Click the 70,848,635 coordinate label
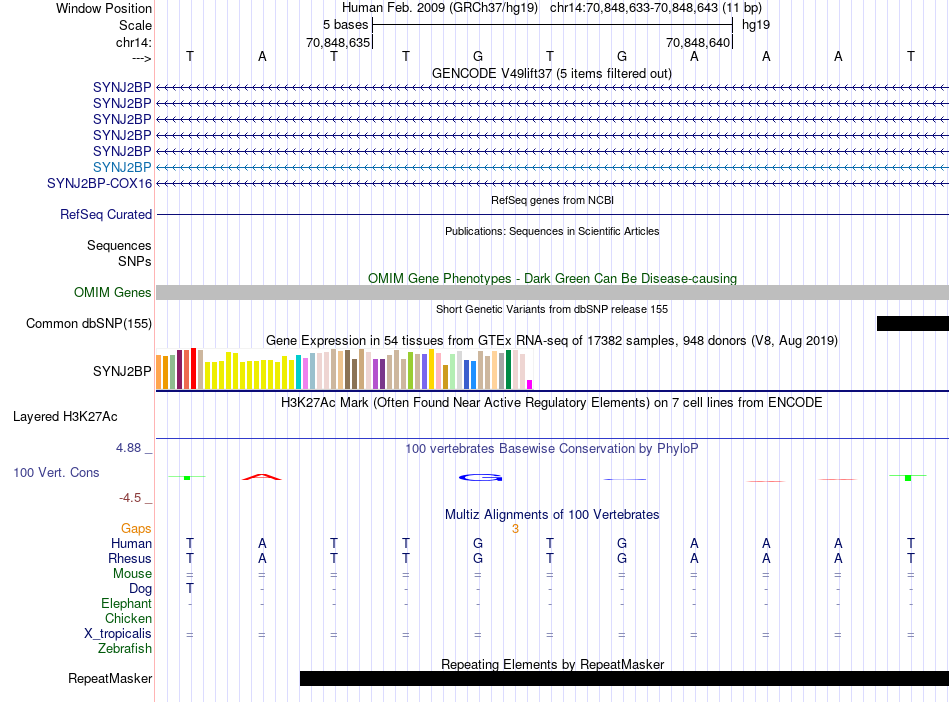Screen dimensions: 950x702 point(337,42)
